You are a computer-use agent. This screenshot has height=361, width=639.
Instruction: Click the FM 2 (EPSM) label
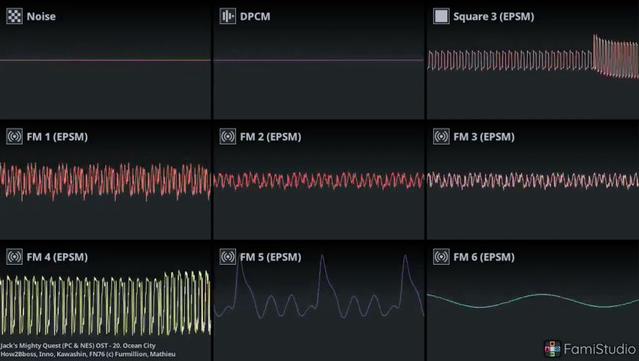[271, 137]
